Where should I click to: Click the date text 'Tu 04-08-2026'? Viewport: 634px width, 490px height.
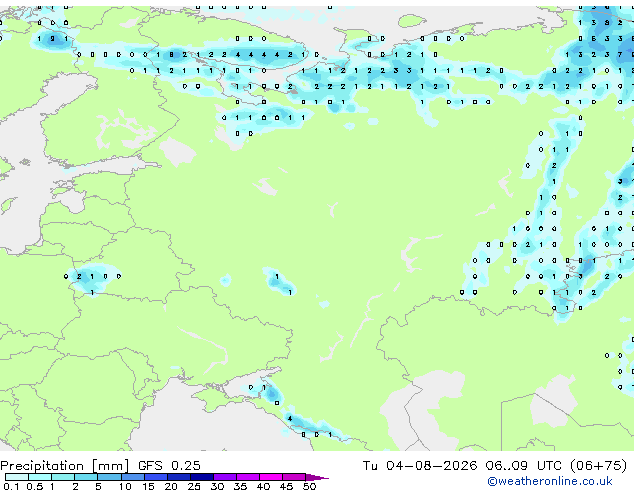tap(420, 466)
